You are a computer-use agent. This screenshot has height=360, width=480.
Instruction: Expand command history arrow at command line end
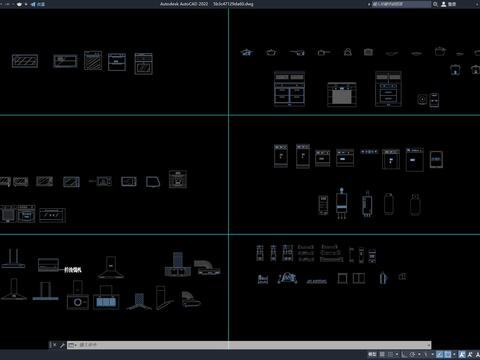point(429,345)
